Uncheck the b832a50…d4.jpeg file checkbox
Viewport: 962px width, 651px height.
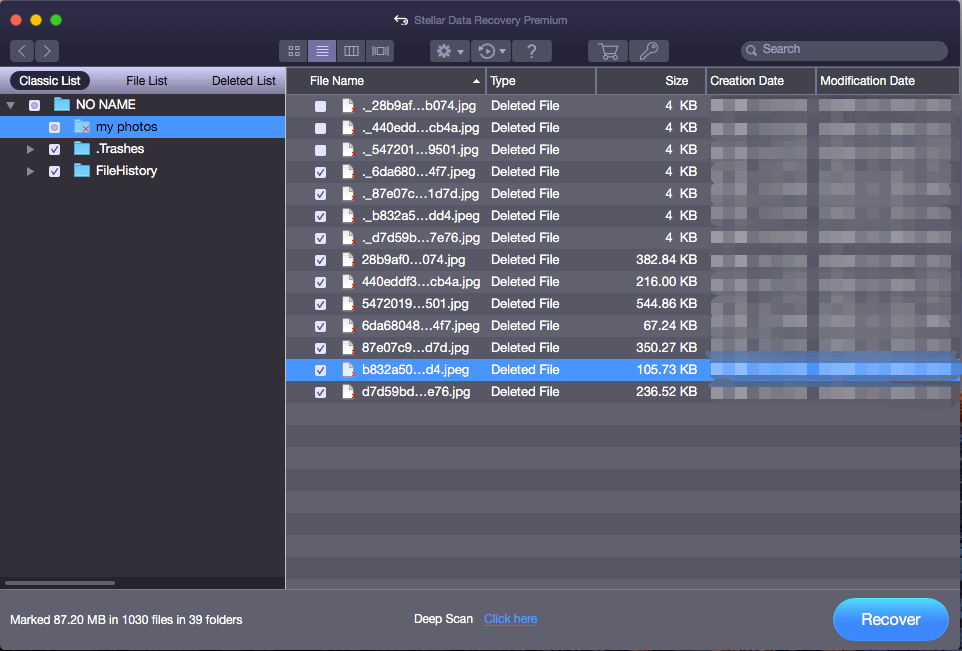[320, 371]
